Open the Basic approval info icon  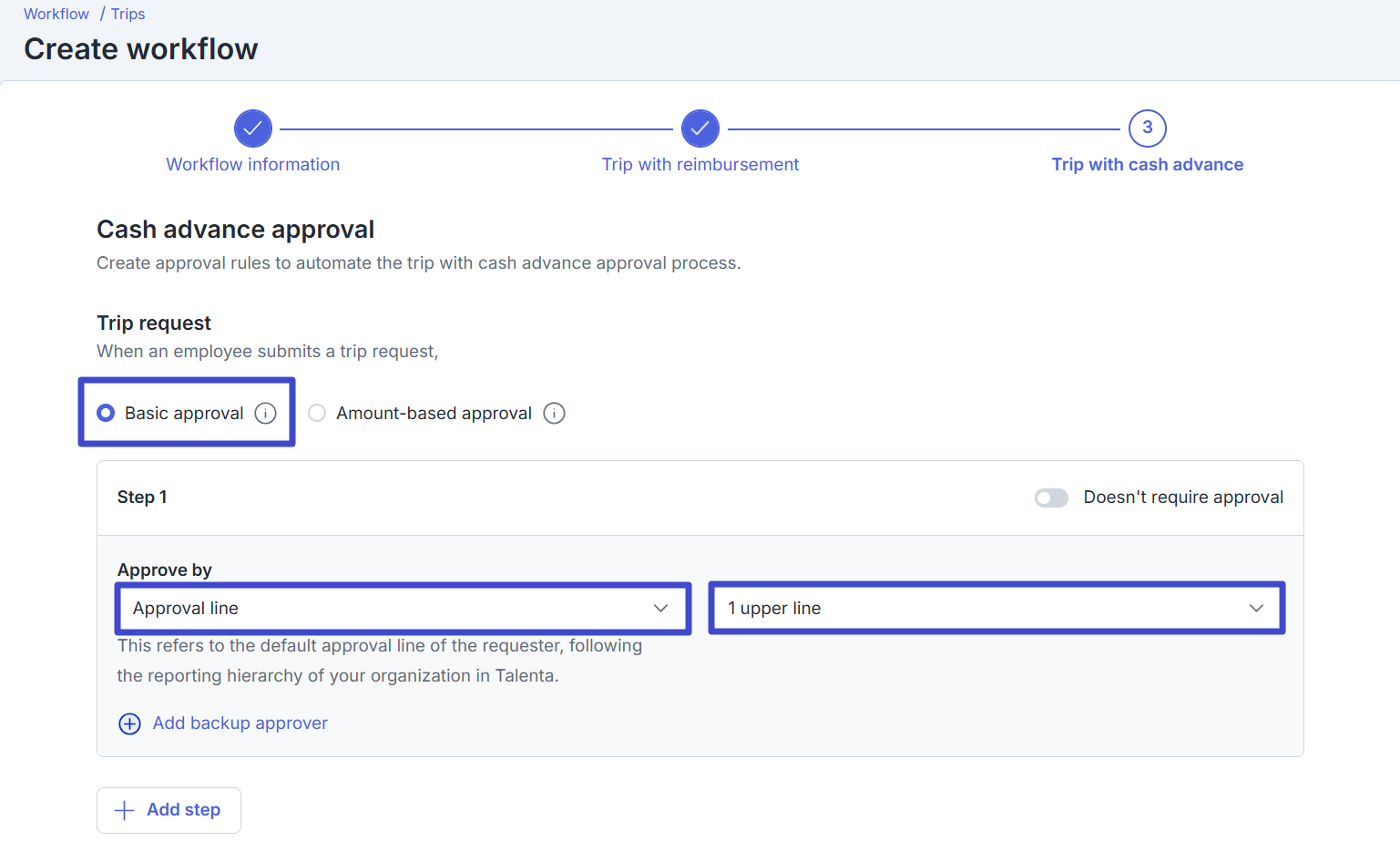pyautogui.click(x=265, y=414)
